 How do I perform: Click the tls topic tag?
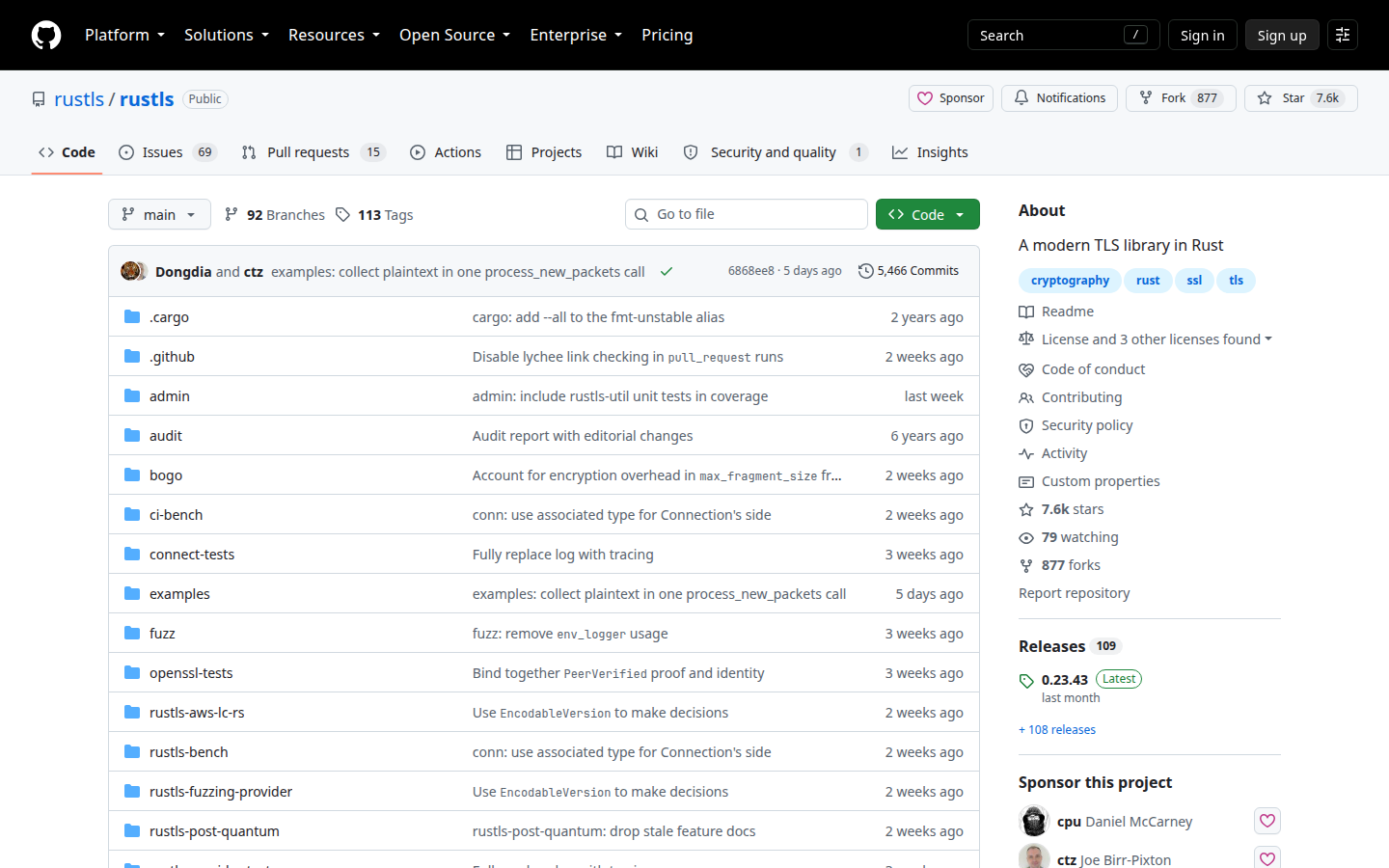coord(1237,281)
